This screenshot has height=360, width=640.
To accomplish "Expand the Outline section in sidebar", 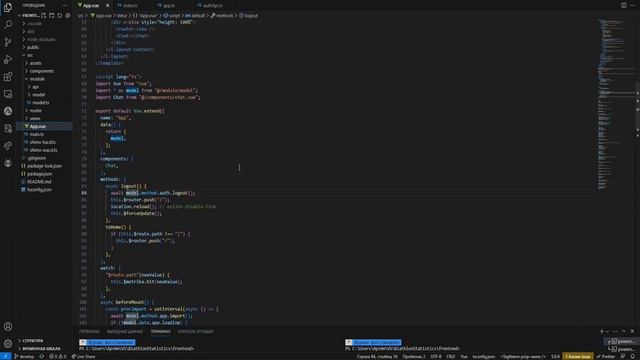I will [x=45, y=340].
